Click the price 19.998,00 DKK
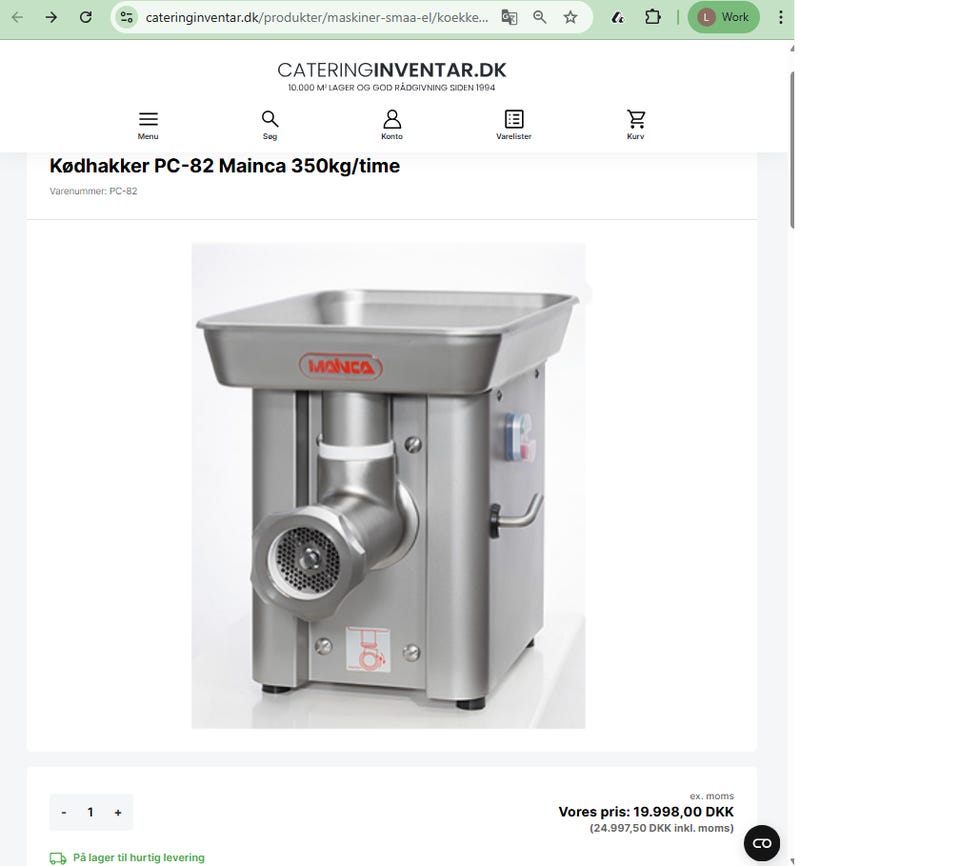The width and height of the screenshot is (960, 866). [x=683, y=811]
